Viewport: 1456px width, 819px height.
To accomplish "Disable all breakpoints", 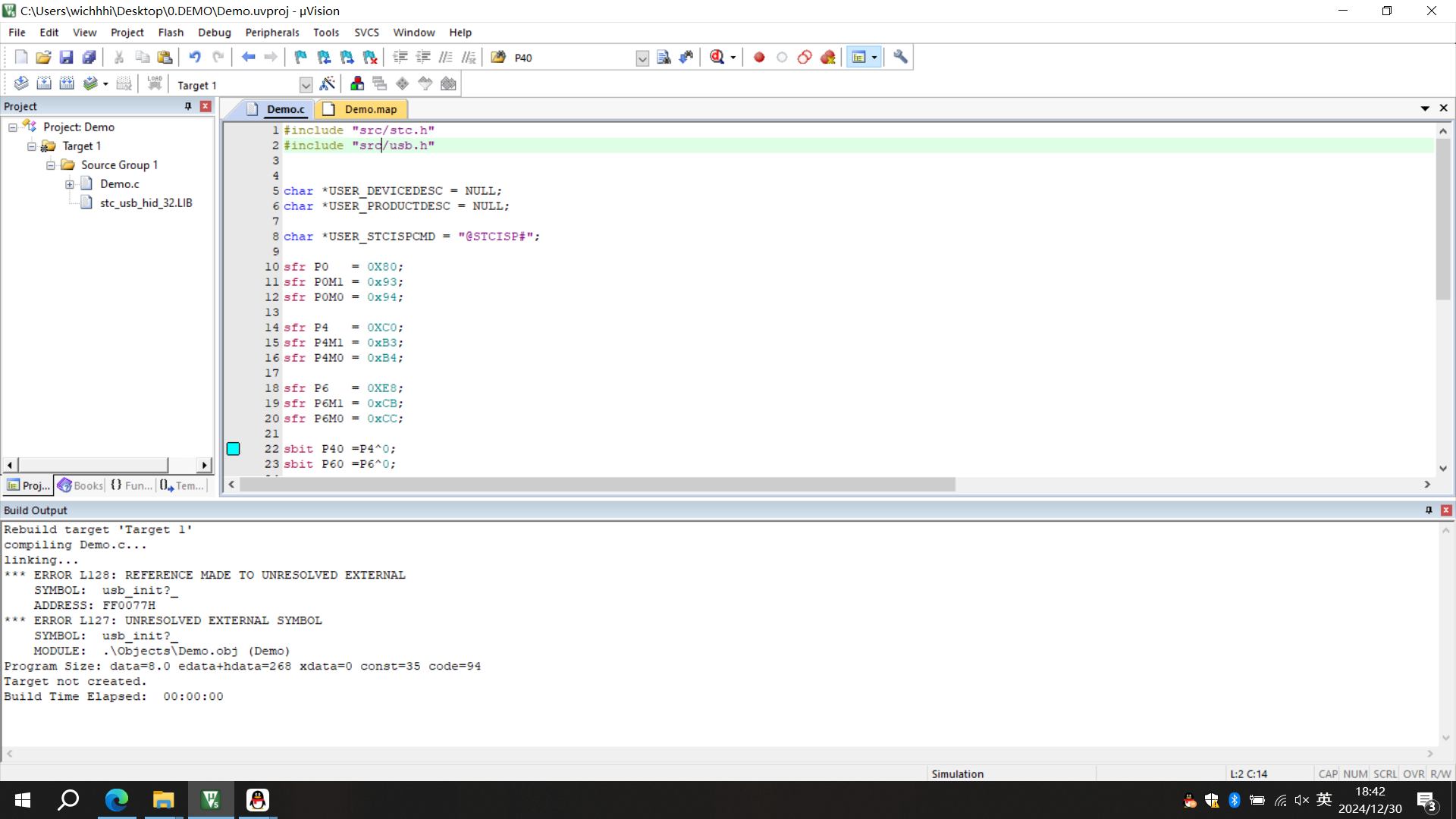I will [805, 57].
